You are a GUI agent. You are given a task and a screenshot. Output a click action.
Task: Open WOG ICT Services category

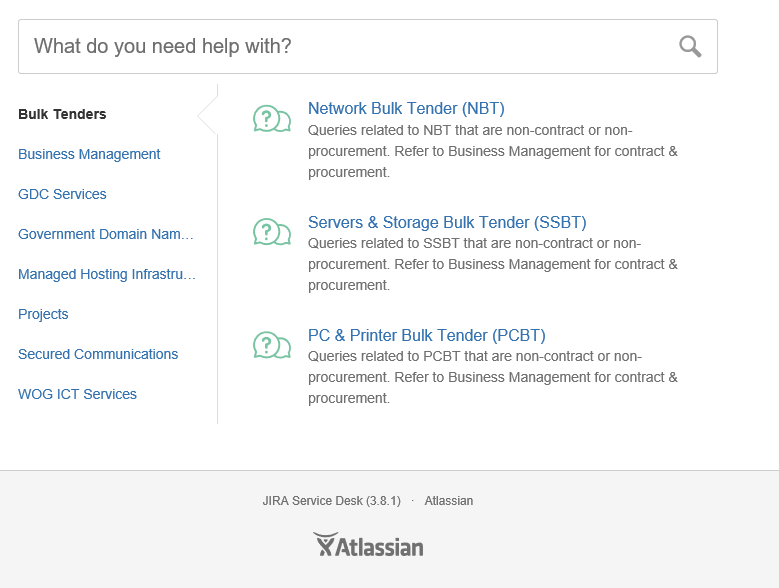77,394
